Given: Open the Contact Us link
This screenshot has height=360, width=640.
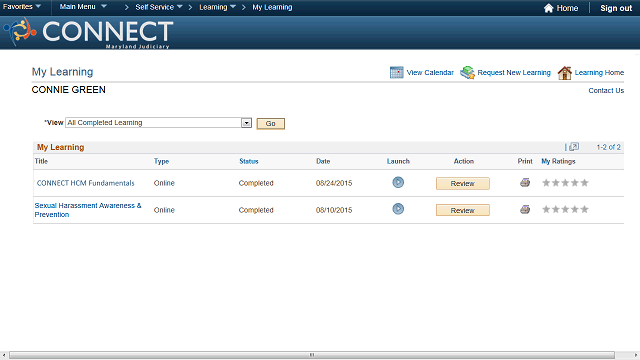Looking at the screenshot, I should [x=606, y=91].
